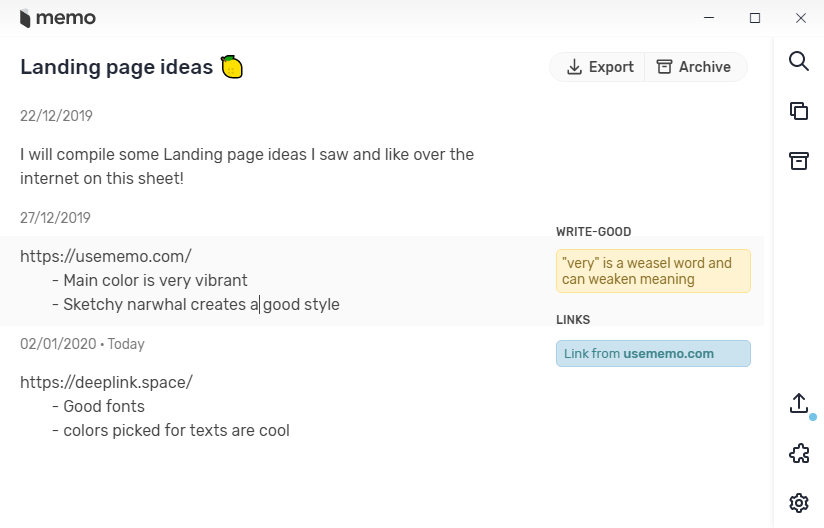Click the upload sync icon in sidebar
Screen dimensions: 824x528
[x=798, y=403]
